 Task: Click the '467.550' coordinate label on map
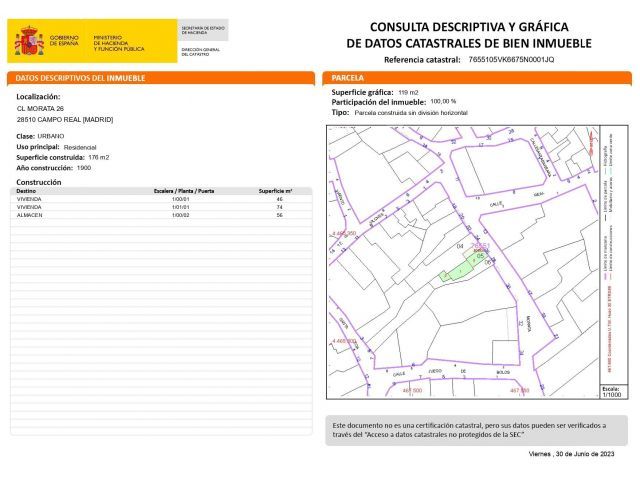(520, 391)
